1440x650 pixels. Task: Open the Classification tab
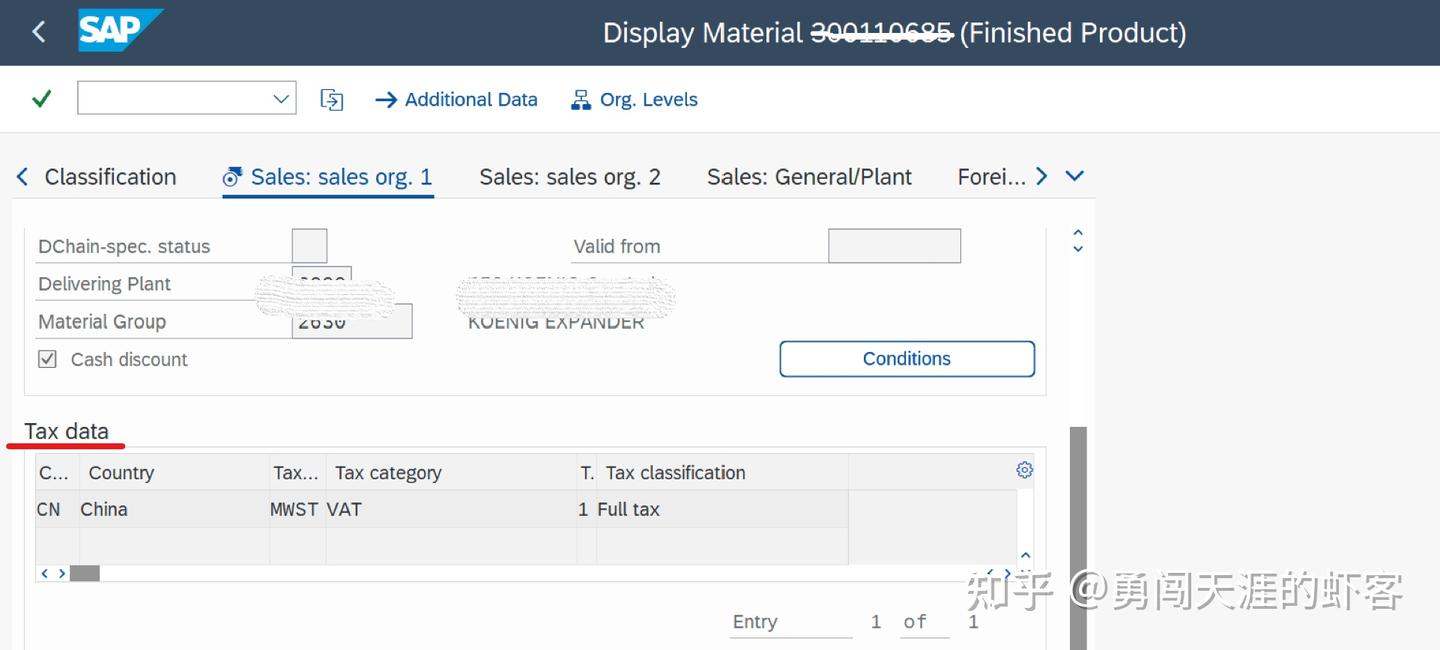110,177
